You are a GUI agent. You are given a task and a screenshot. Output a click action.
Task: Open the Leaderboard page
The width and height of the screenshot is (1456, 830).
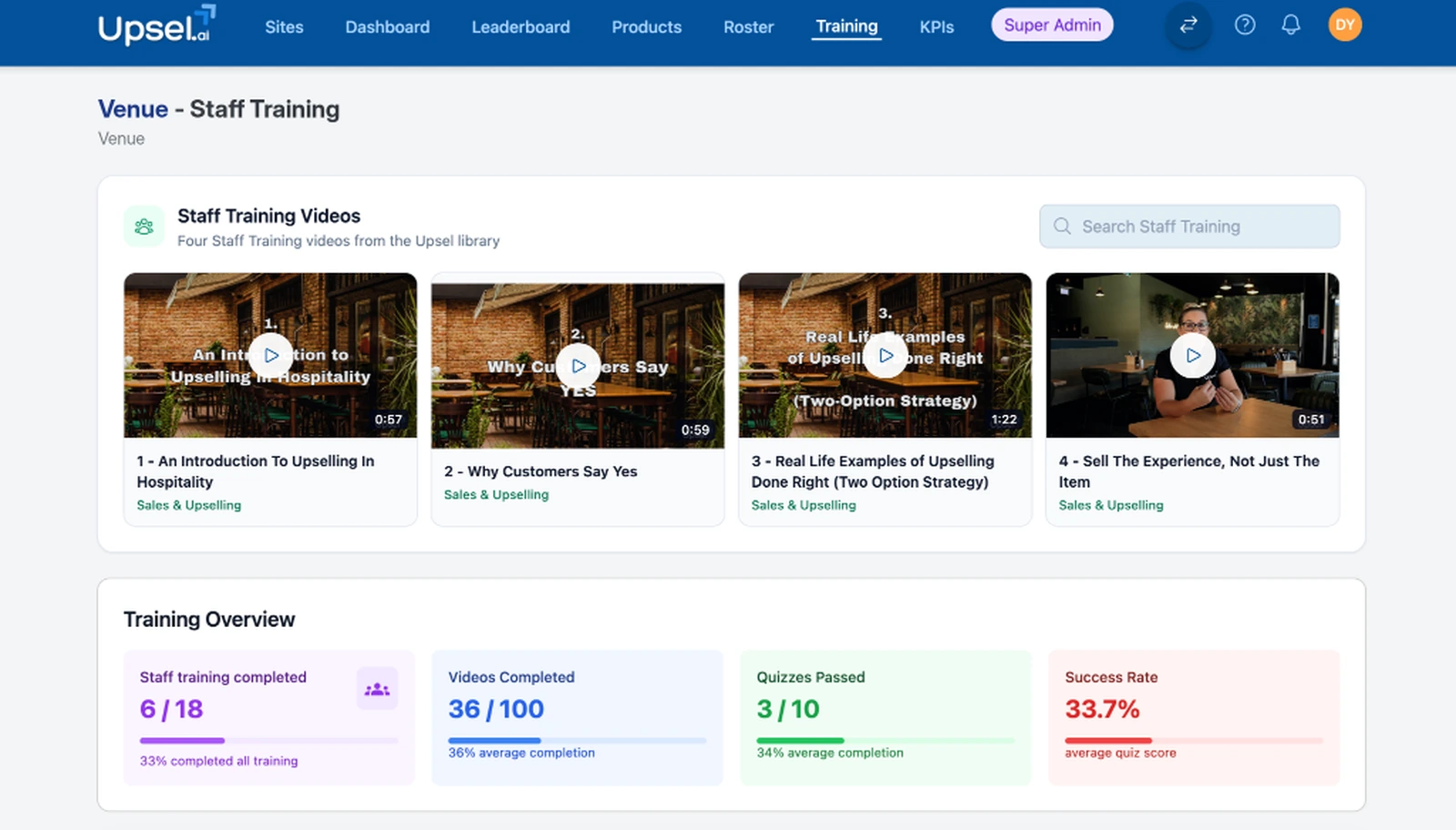tap(521, 27)
